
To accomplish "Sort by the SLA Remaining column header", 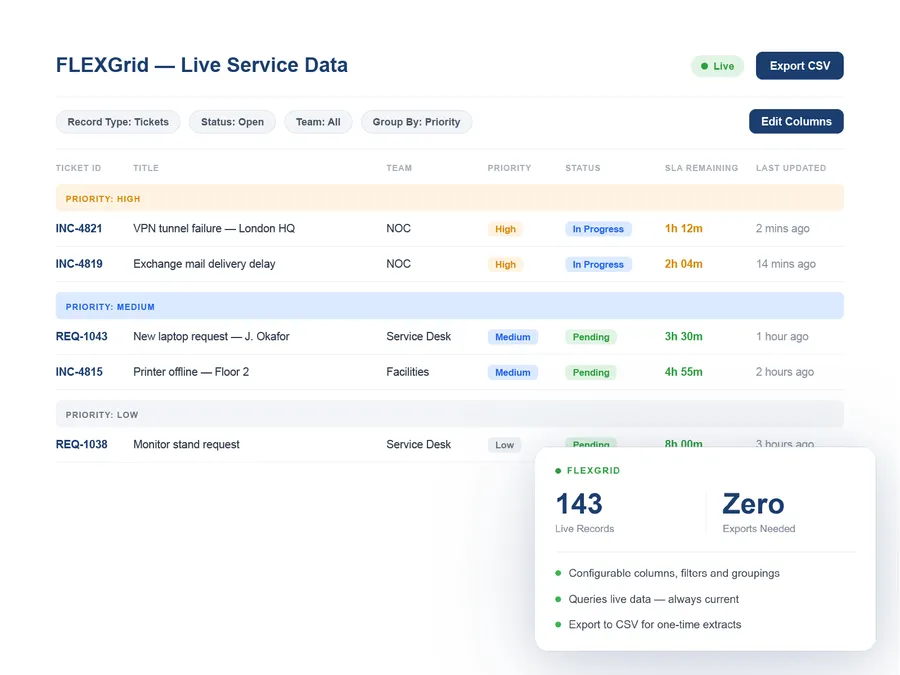I will coord(701,168).
